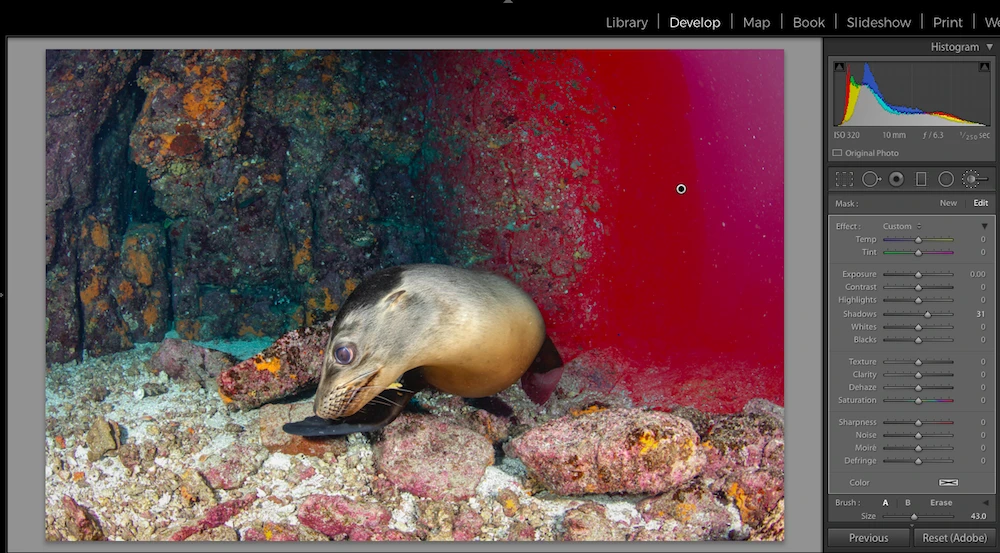Click the Histogram panel title

954,47
